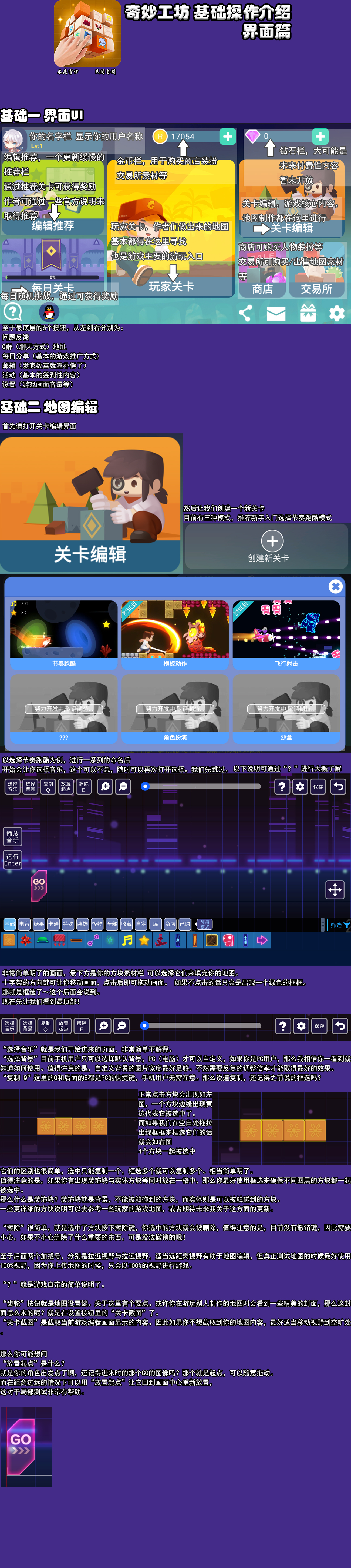Click the 运行 Enter run button
The height and width of the screenshot is (1568, 351).
[12, 859]
